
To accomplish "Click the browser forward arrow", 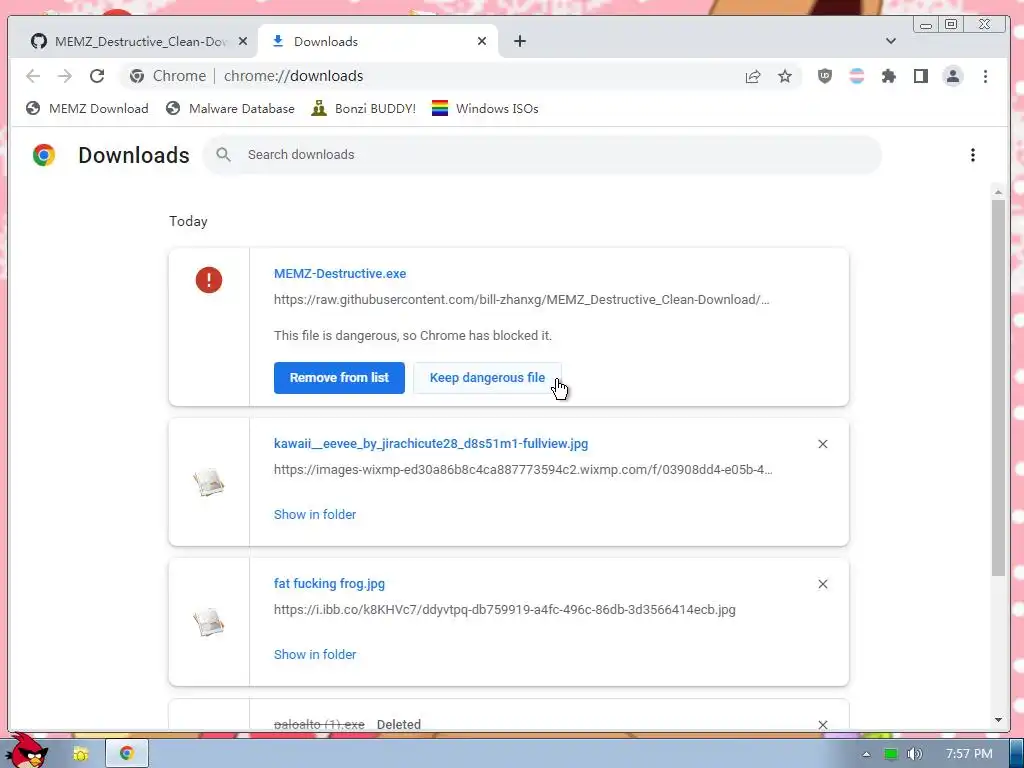I will (65, 76).
